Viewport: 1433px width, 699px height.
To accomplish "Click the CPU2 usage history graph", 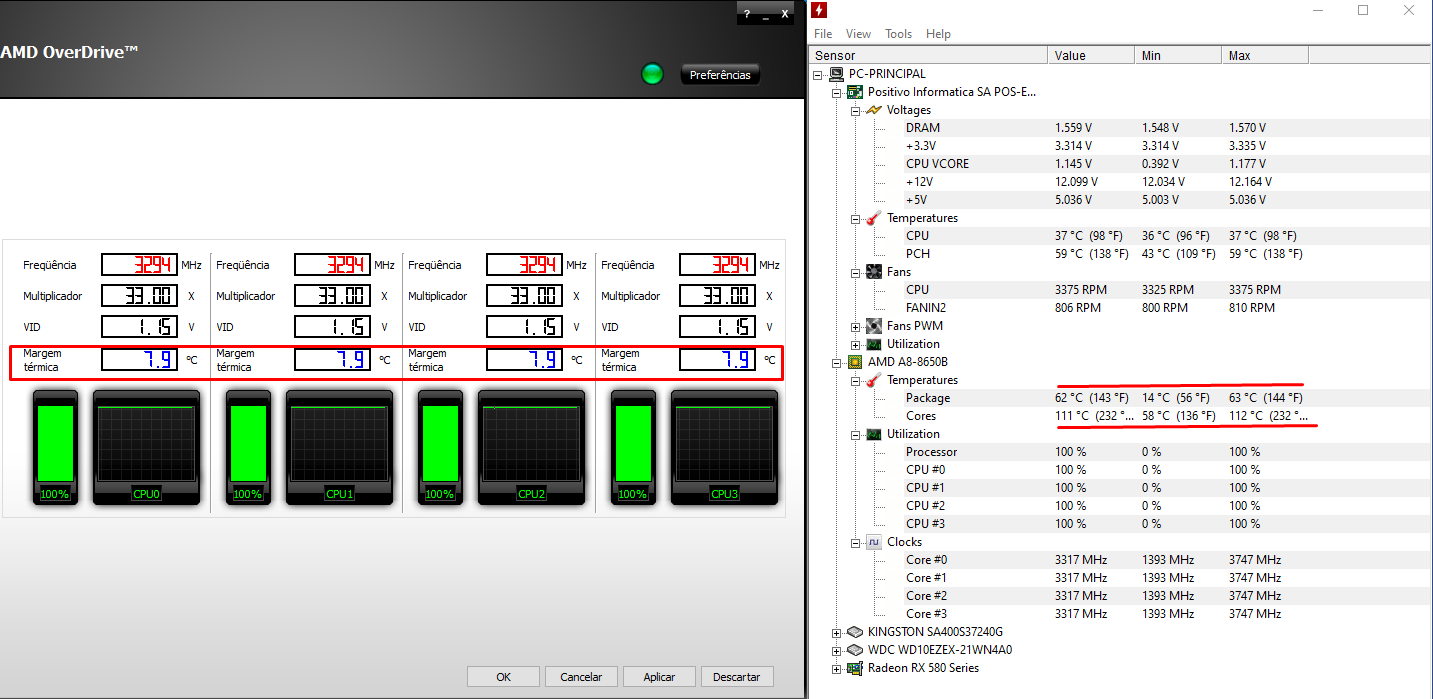I will pyautogui.click(x=532, y=444).
